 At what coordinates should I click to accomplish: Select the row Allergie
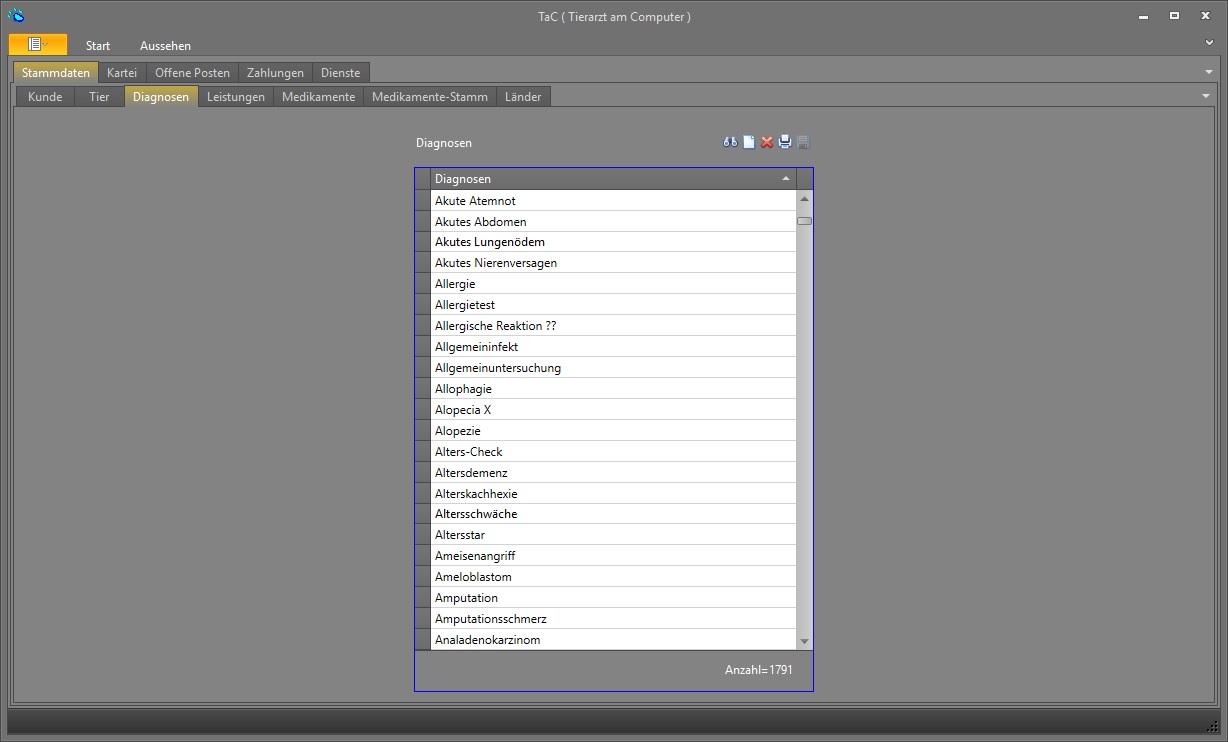[x=613, y=284]
